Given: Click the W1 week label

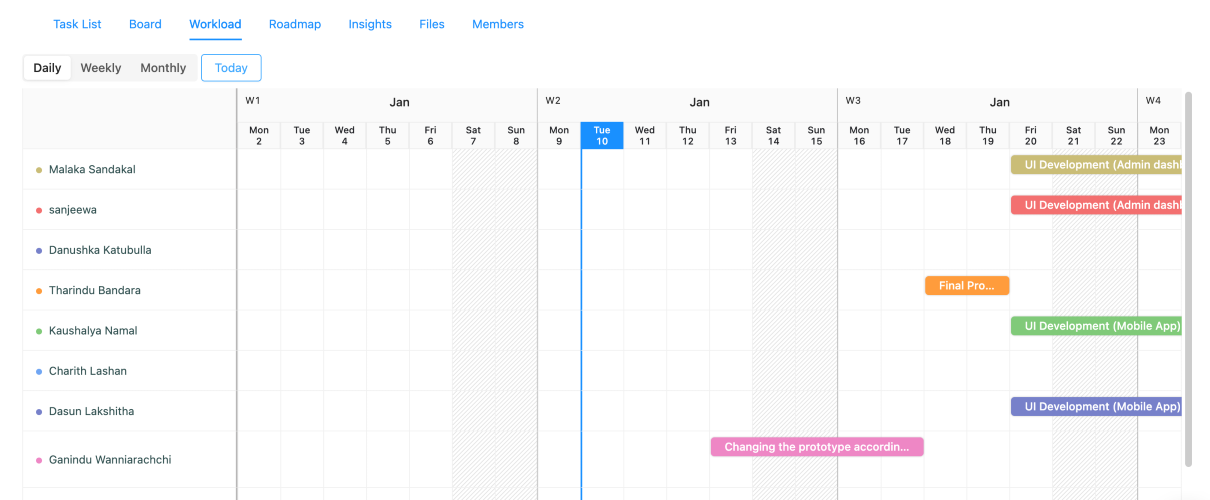Looking at the screenshot, I should click(253, 101).
